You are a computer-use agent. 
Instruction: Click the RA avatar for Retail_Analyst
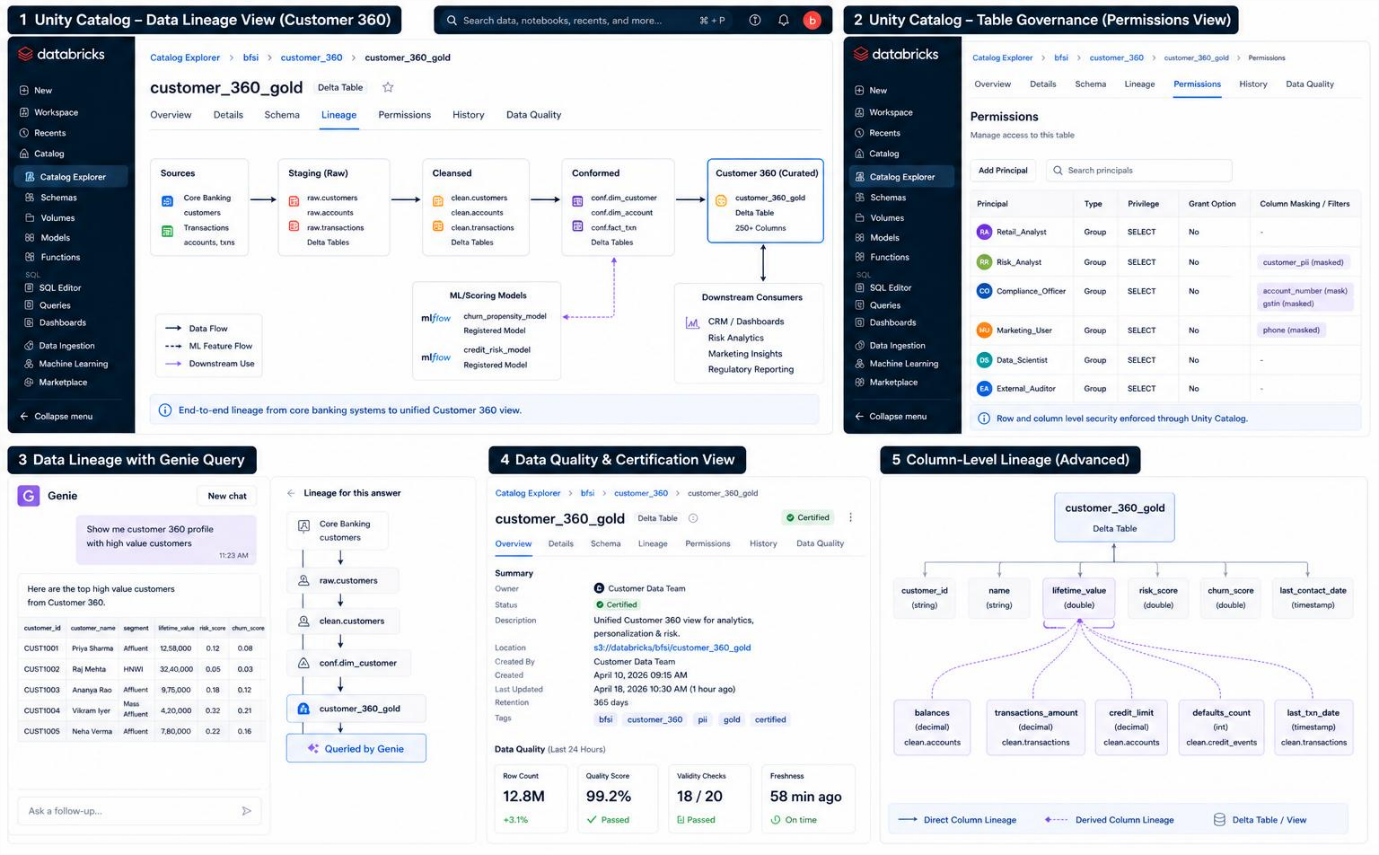click(984, 232)
